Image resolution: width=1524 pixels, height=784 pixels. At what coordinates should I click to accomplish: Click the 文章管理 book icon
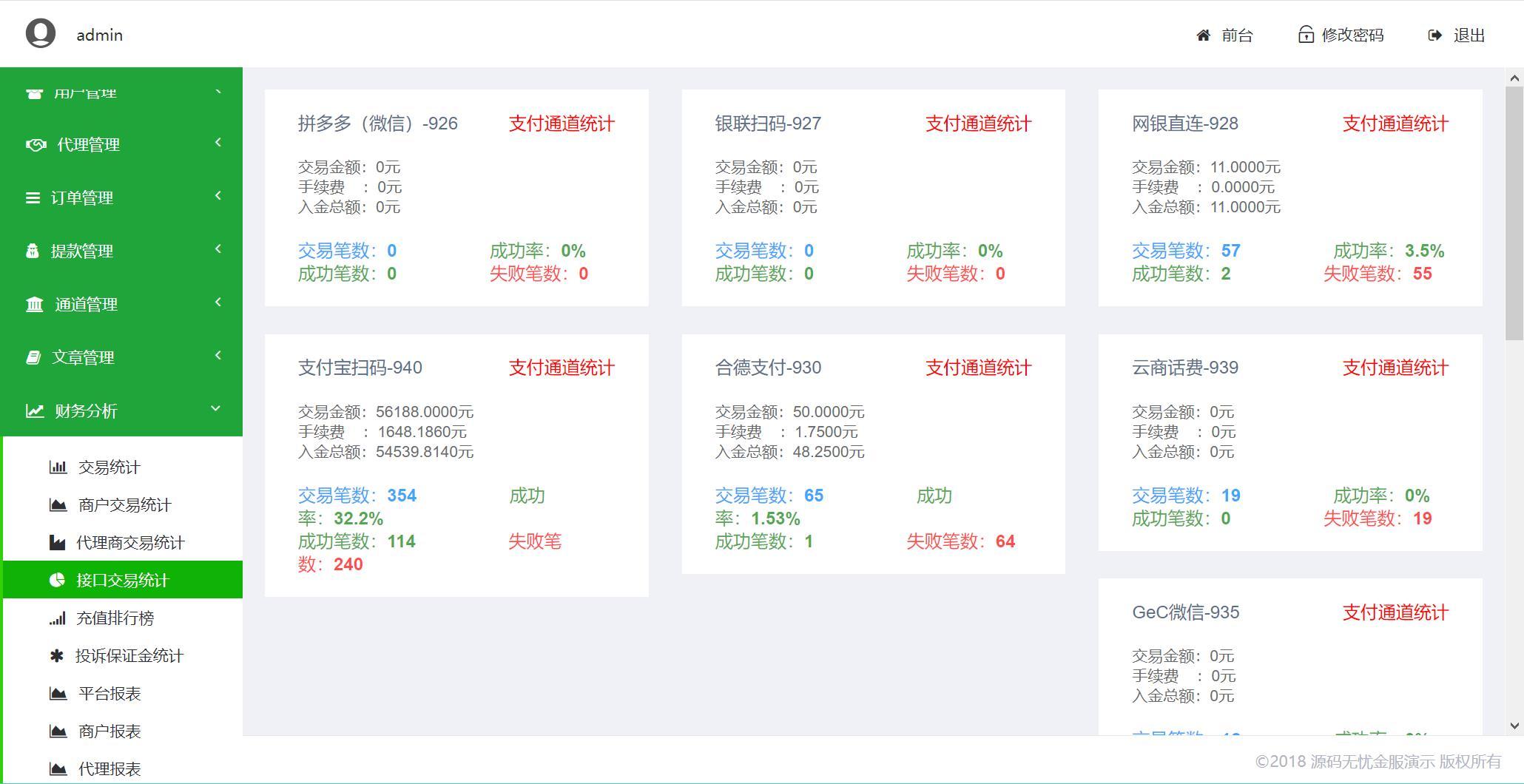33,356
